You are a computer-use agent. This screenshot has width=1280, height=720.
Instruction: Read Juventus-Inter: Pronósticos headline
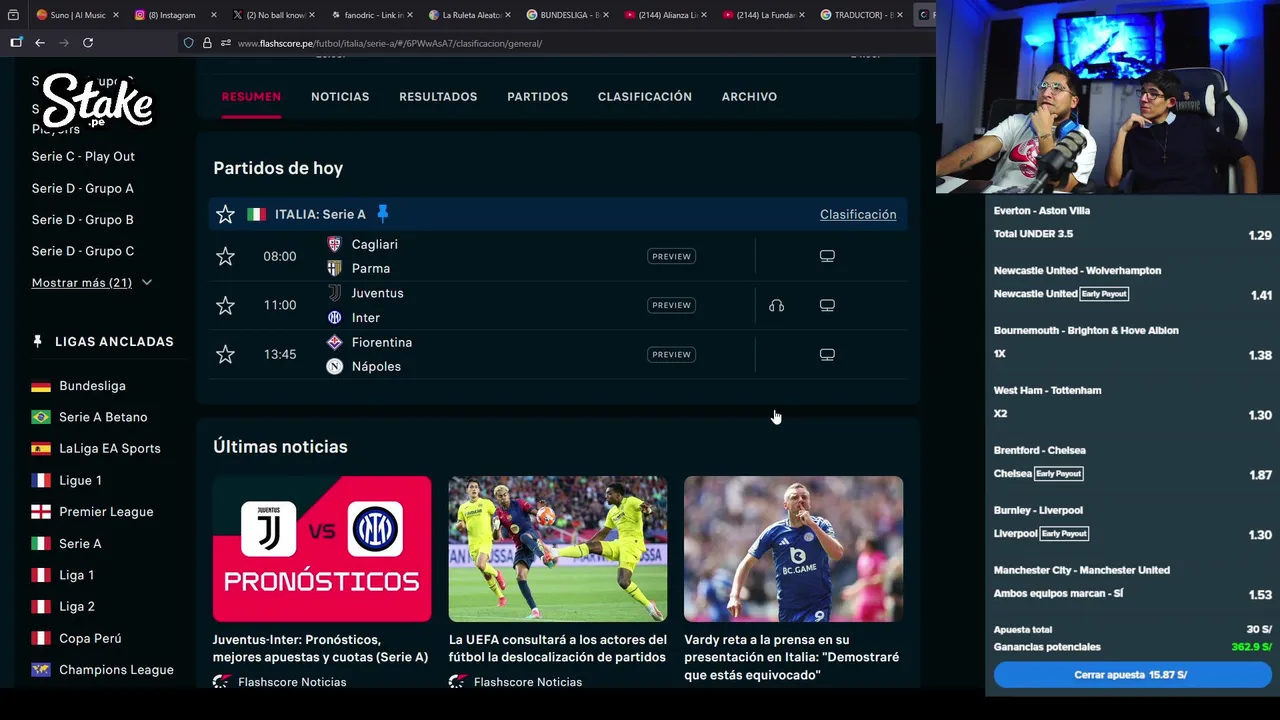[320, 649]
